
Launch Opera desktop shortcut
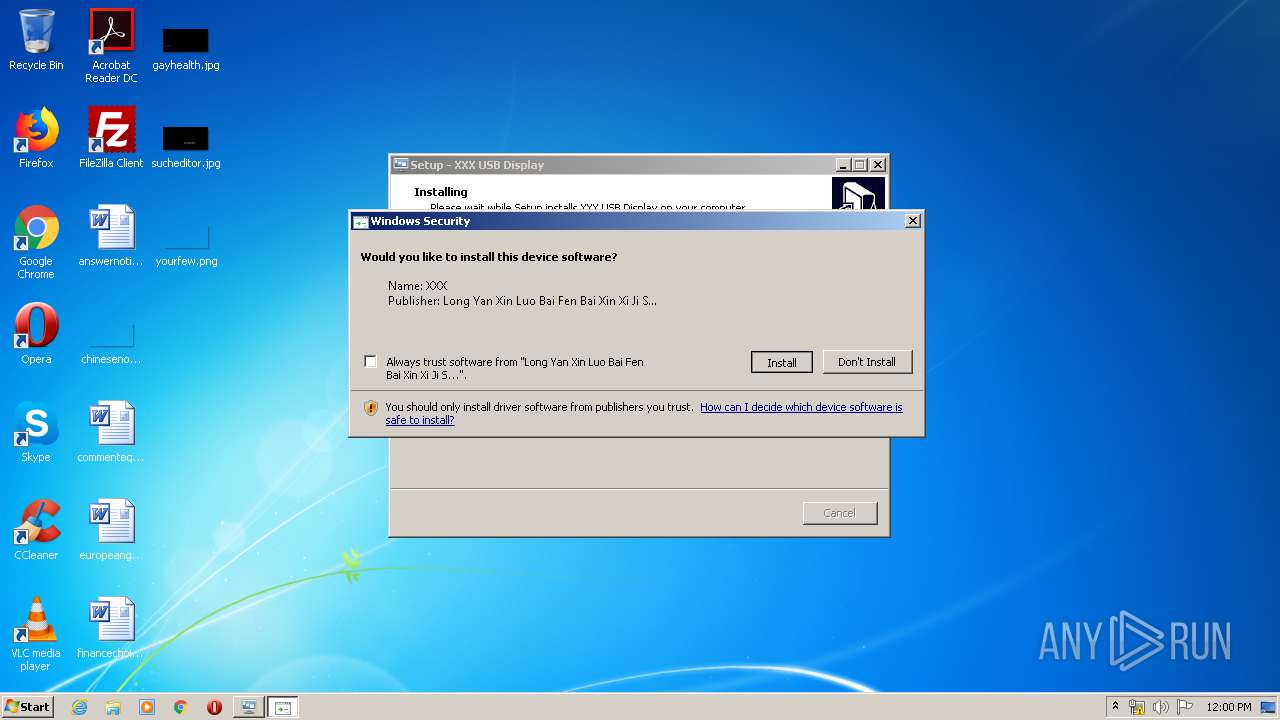pyautogui.click(x=36, y=334)
